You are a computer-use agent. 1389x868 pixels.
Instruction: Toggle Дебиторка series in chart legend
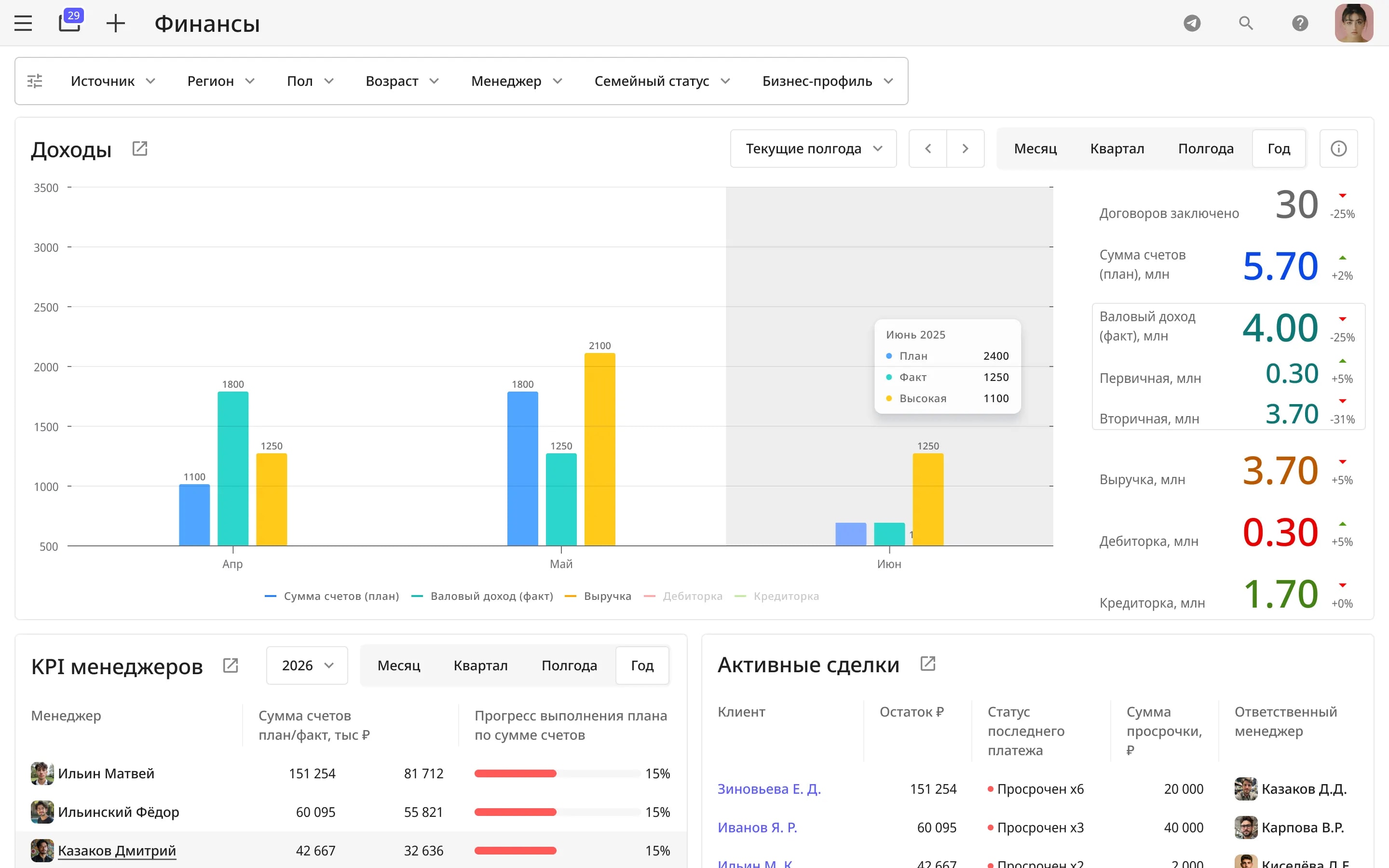683,596
